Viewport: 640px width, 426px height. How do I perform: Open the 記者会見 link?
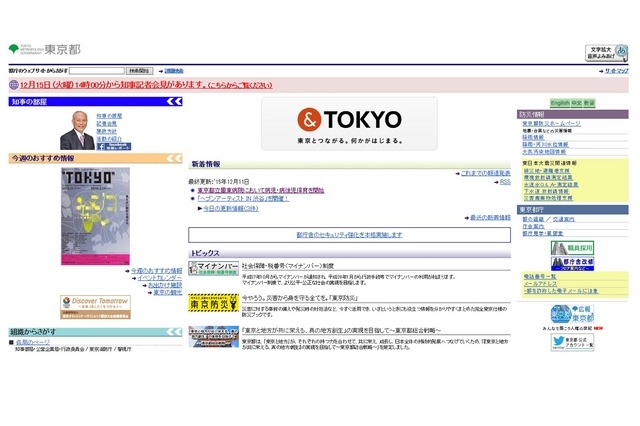[x=107, y=124]
